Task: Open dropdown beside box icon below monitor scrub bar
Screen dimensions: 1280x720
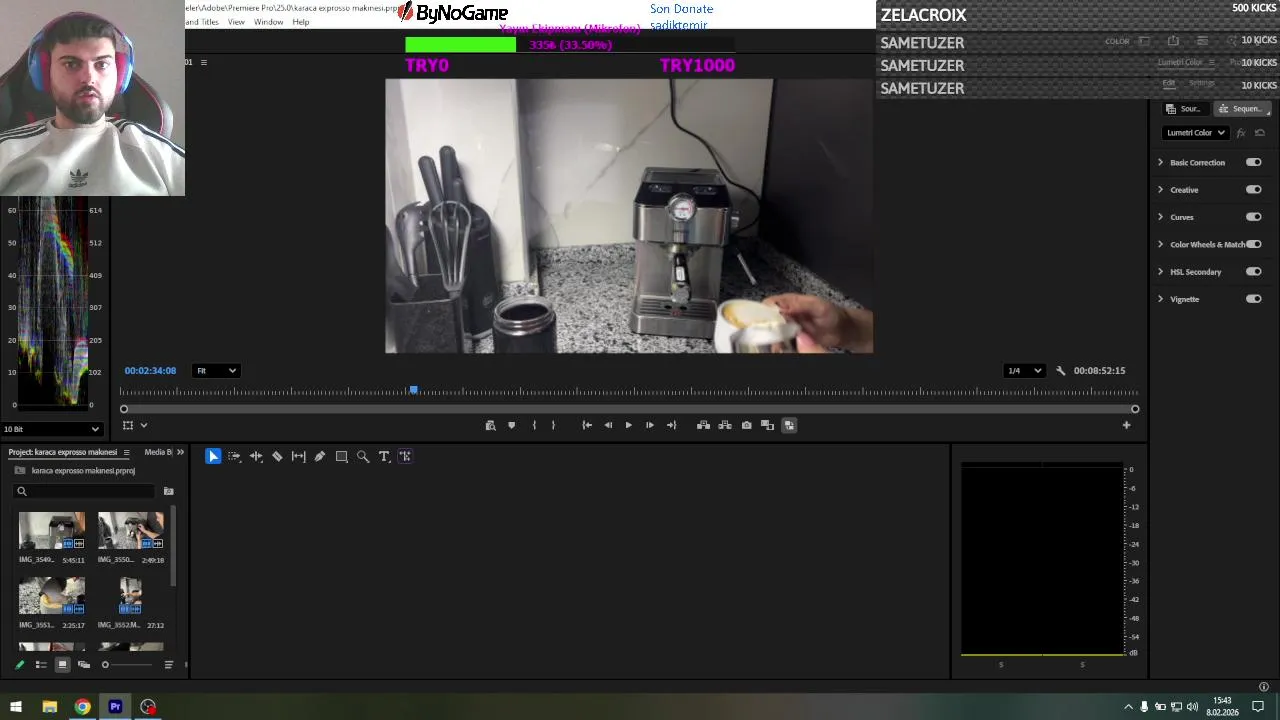Action: click(x=143, y=426)
